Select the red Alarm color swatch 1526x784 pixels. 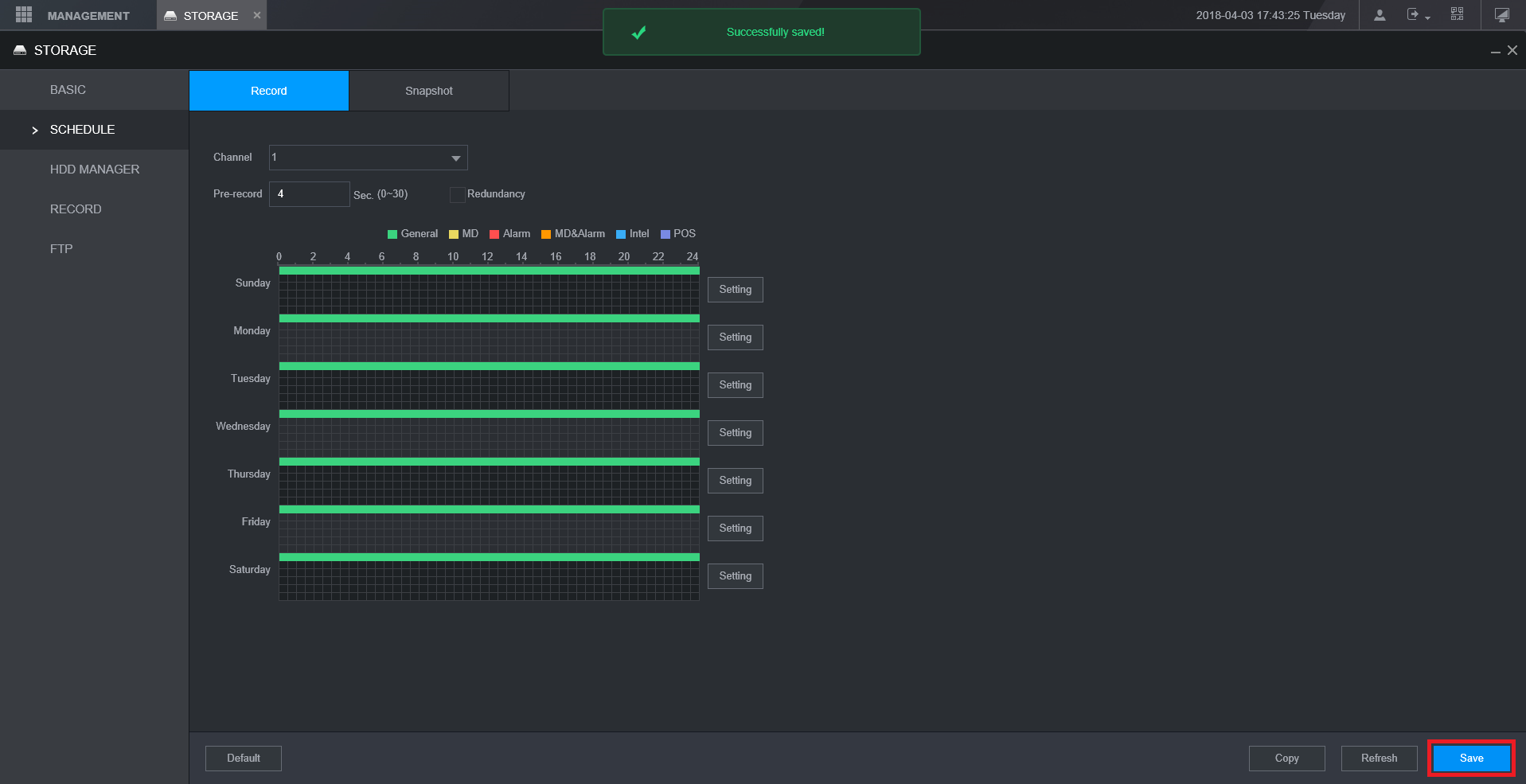click(494, 234)
